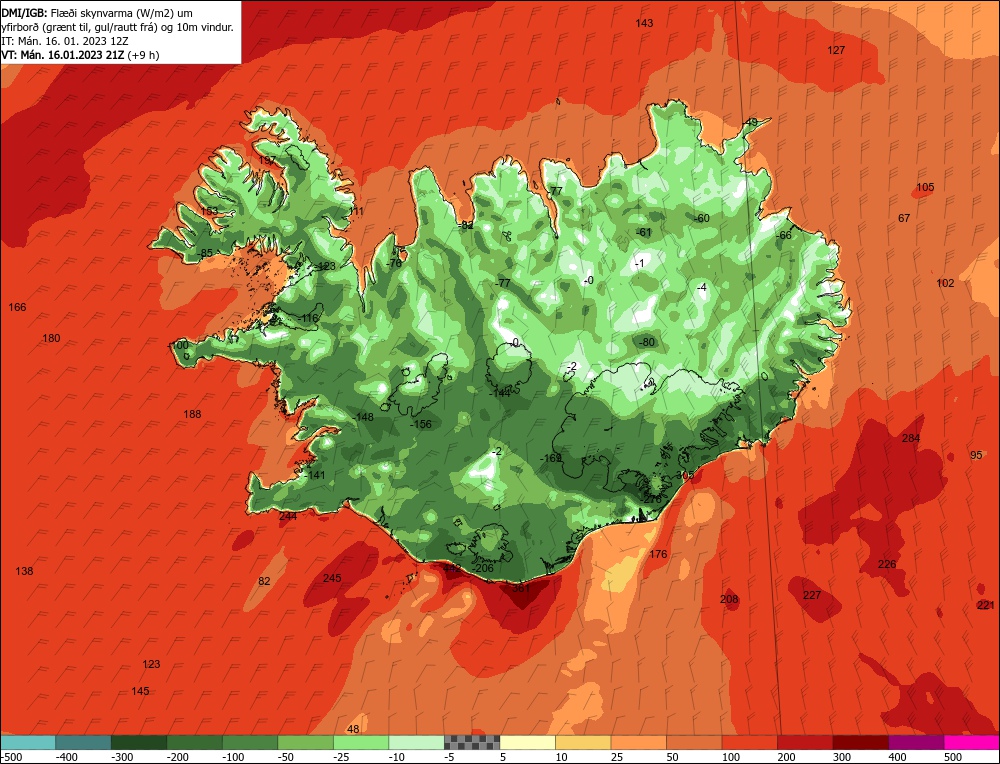1000x764 pixels.
Task: Click the map value -116
Action: click(309, 318)
